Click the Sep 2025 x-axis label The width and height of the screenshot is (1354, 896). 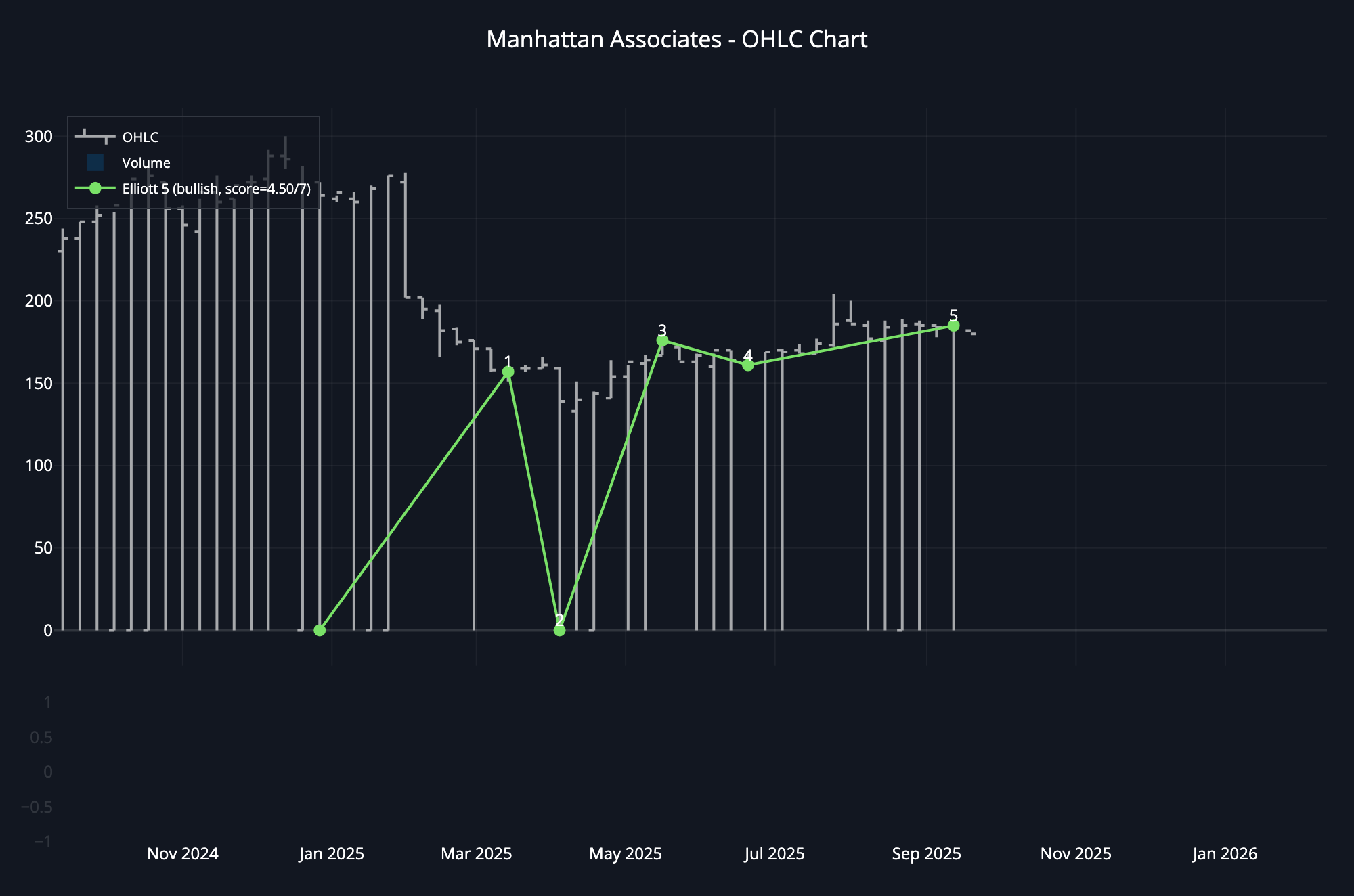[926, 854]
